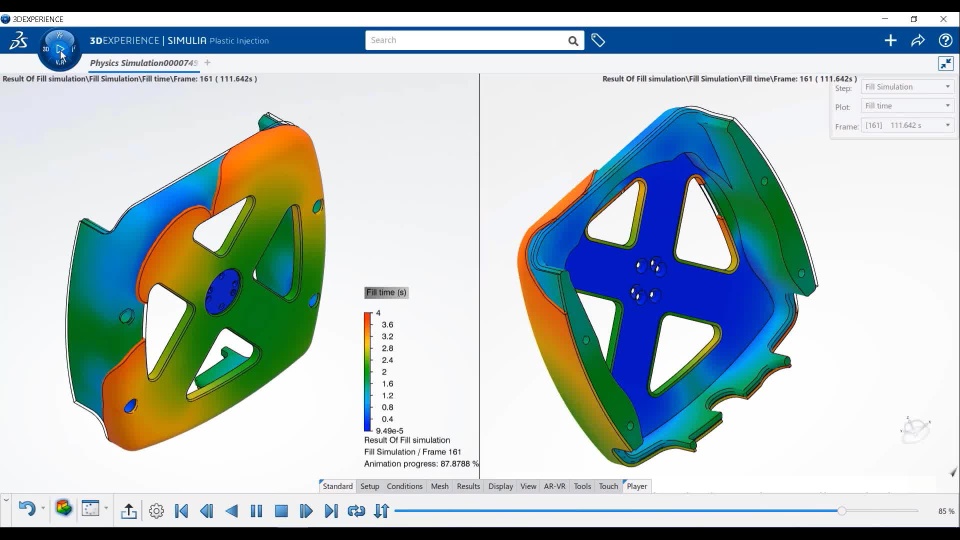Click the color legend gradient bar
This screenshot has height=540, width=960.
click(x=368, y=372)
